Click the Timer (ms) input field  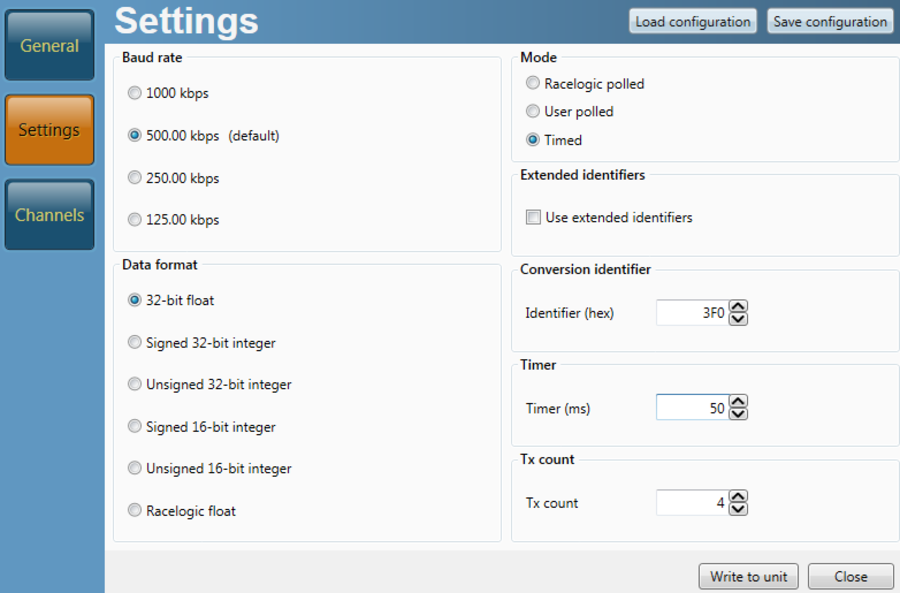pyautogui.click(x=691, y=408)
